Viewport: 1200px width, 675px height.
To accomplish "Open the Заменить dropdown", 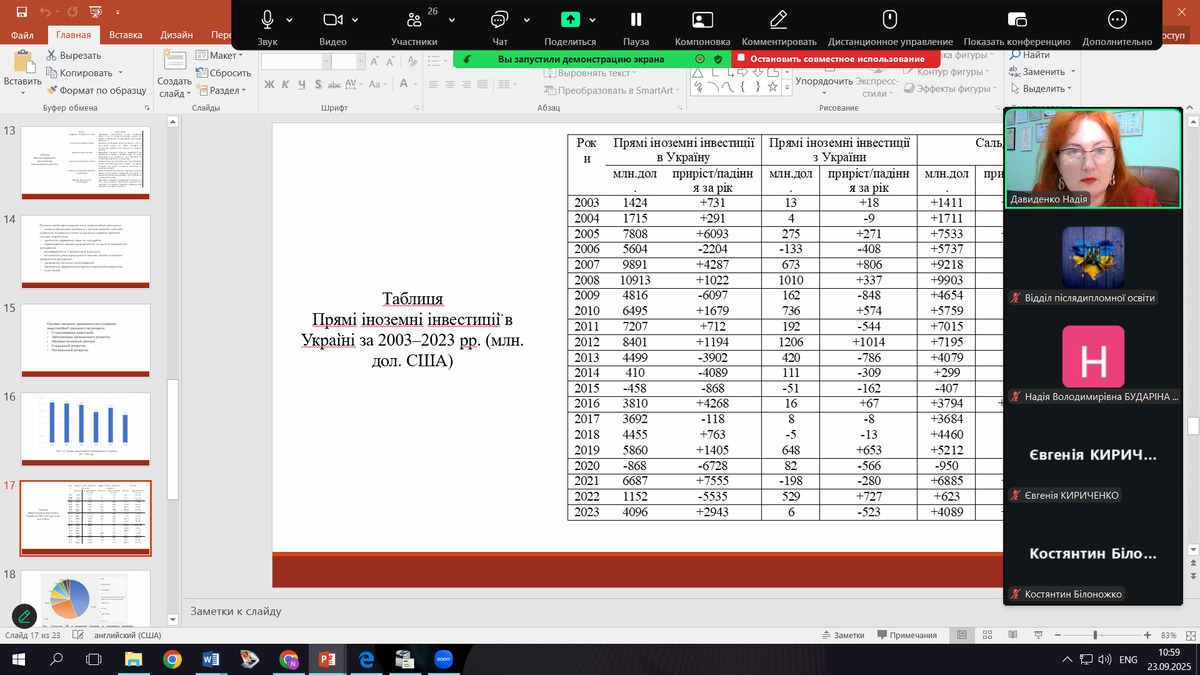I will coord(1040,72).
